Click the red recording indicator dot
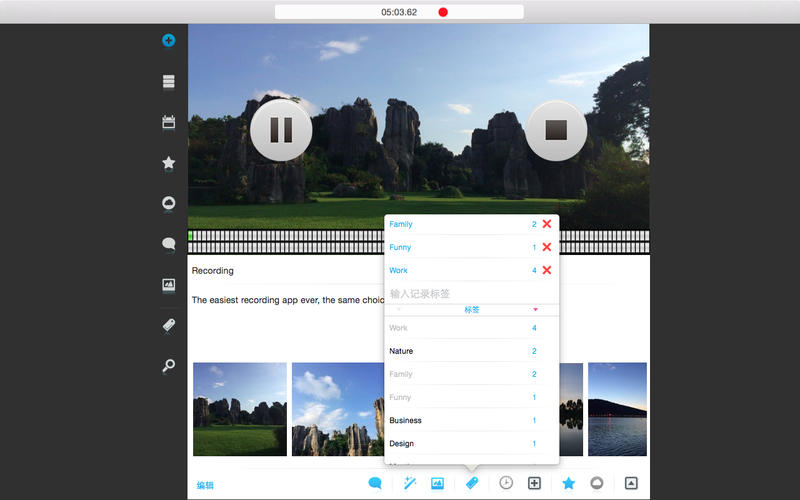Screen dimensions: 800x500 443,12
